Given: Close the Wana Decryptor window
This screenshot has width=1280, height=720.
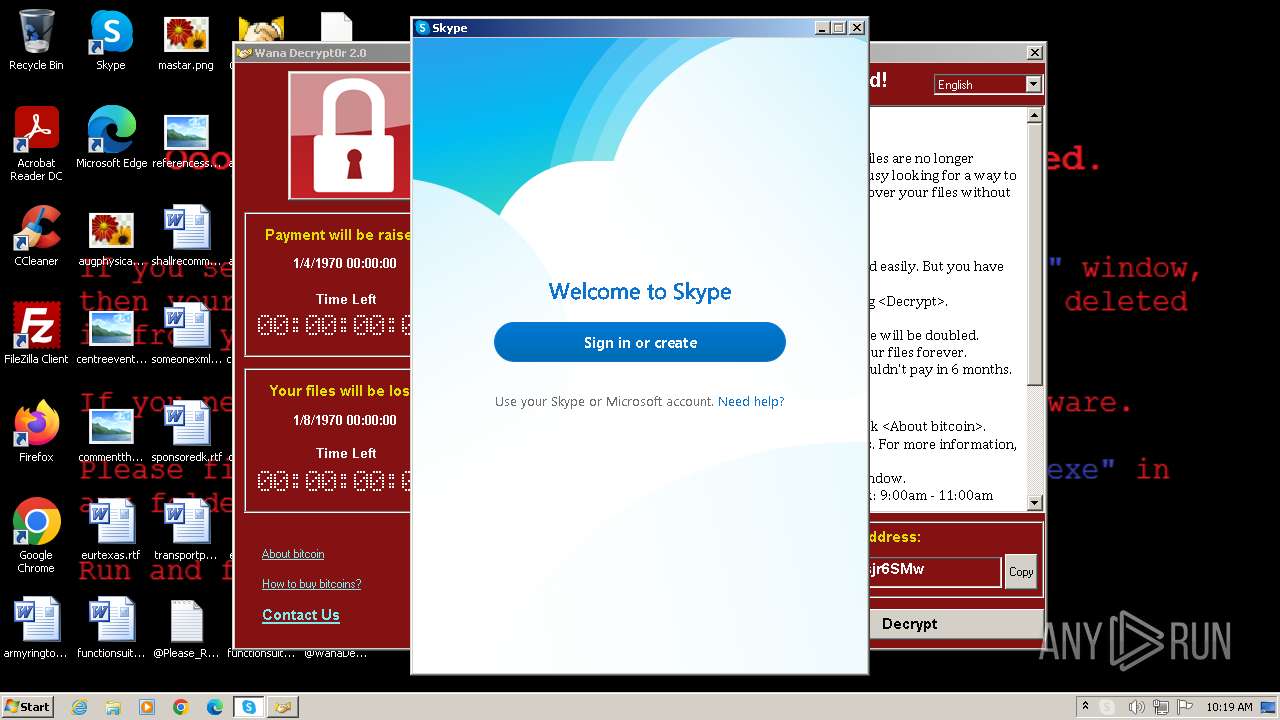Looking at the screenshot, I should coord(1034,52).
